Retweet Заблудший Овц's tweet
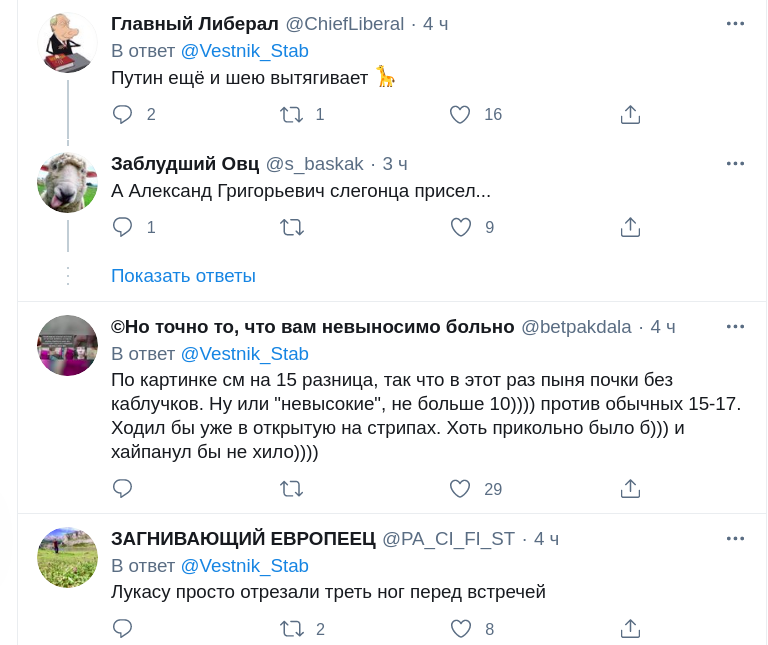Screen dimensions: 768x645 point(292,227)
